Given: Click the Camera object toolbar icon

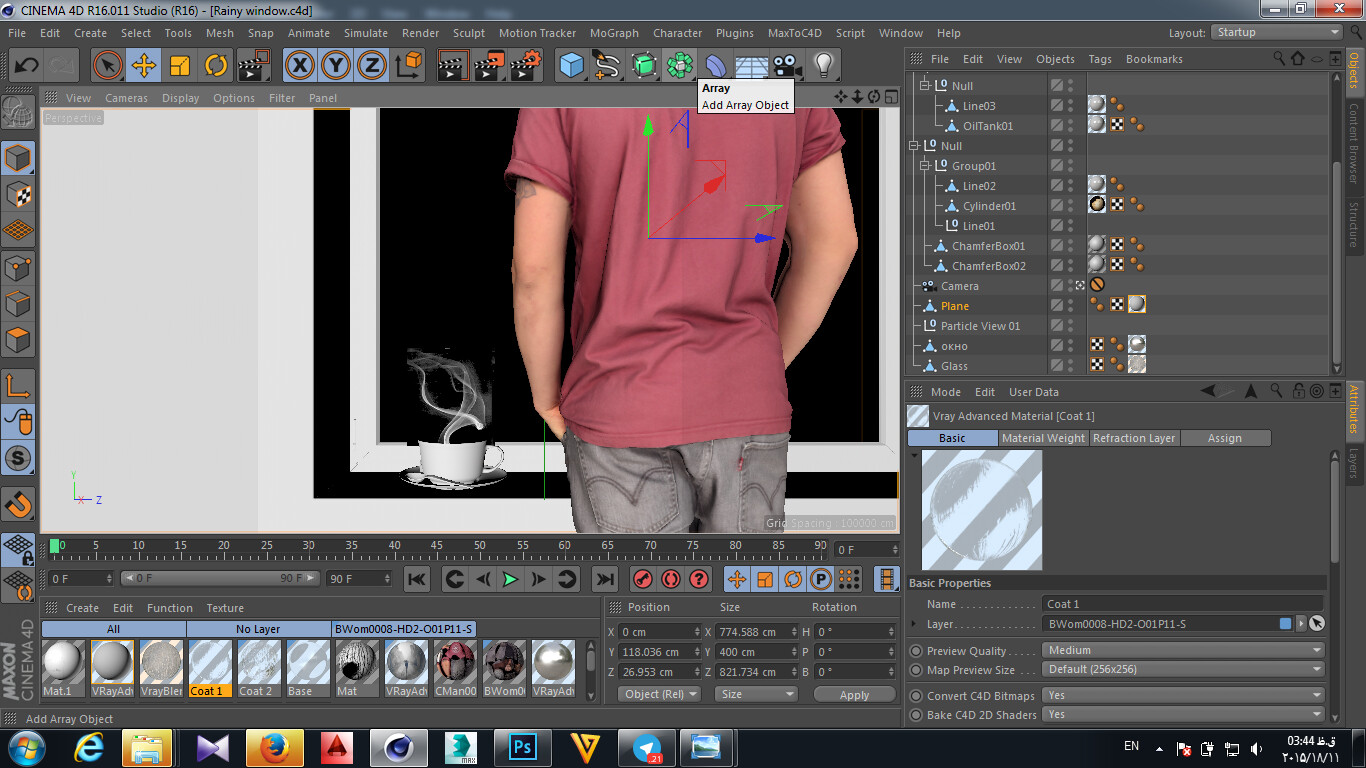Looking at the screenshot, I should tap(787, 66).
